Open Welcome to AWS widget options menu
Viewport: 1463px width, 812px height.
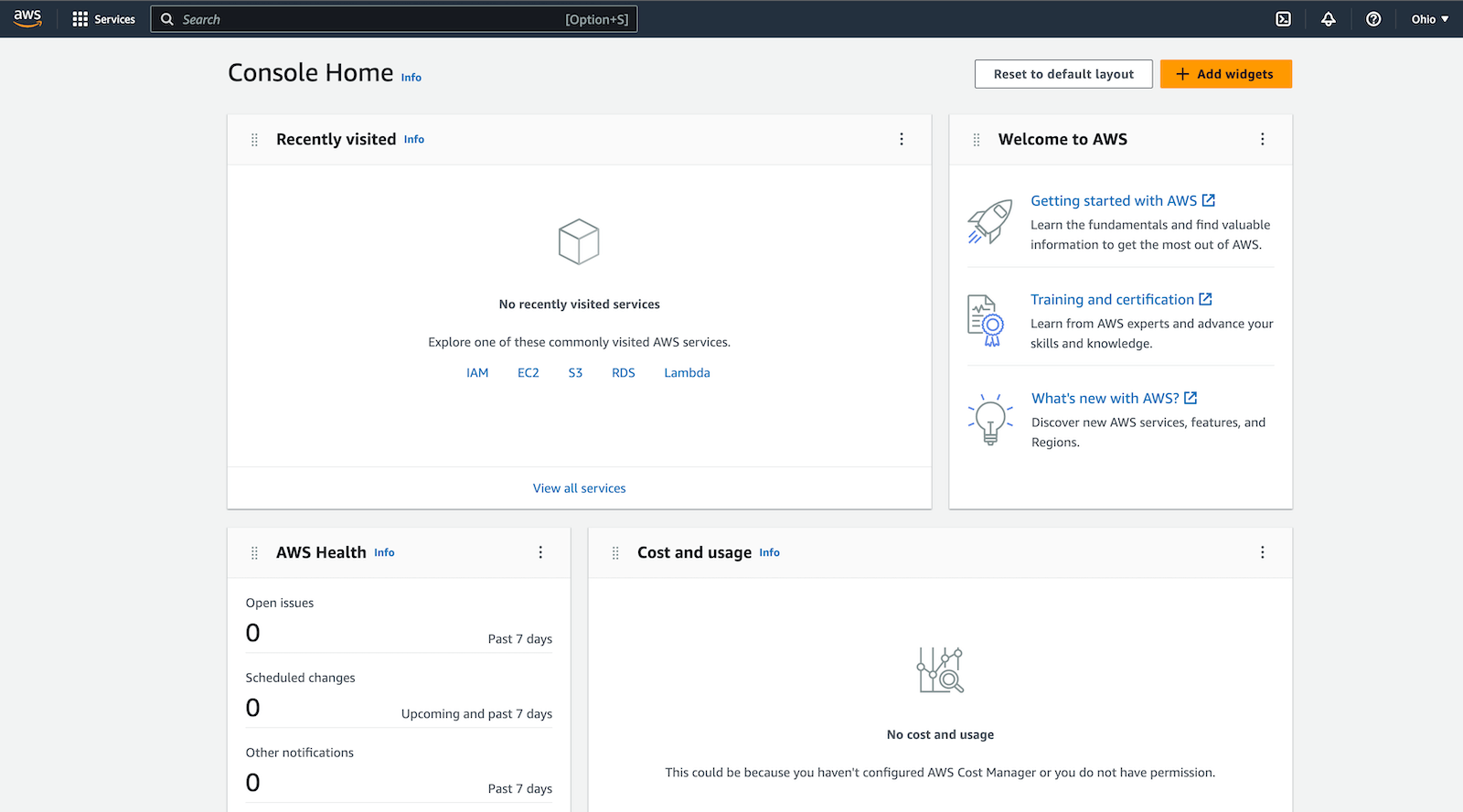coord(1263,139)
